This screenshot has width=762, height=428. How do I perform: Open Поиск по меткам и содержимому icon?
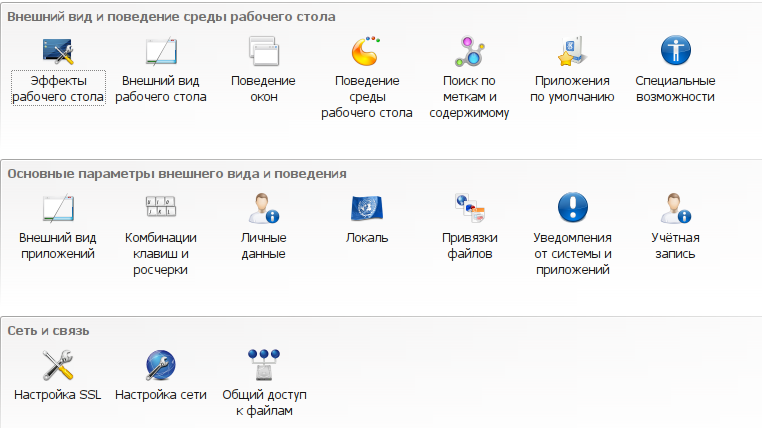[x=469, y=51]
